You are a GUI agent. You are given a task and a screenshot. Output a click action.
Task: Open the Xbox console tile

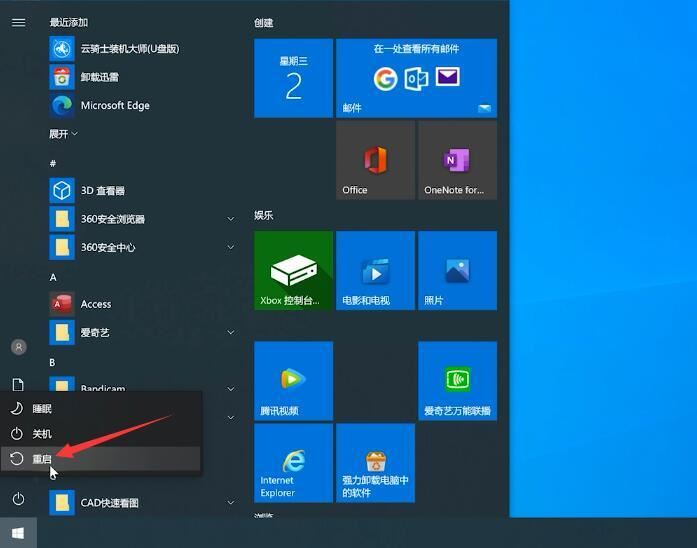293,270
